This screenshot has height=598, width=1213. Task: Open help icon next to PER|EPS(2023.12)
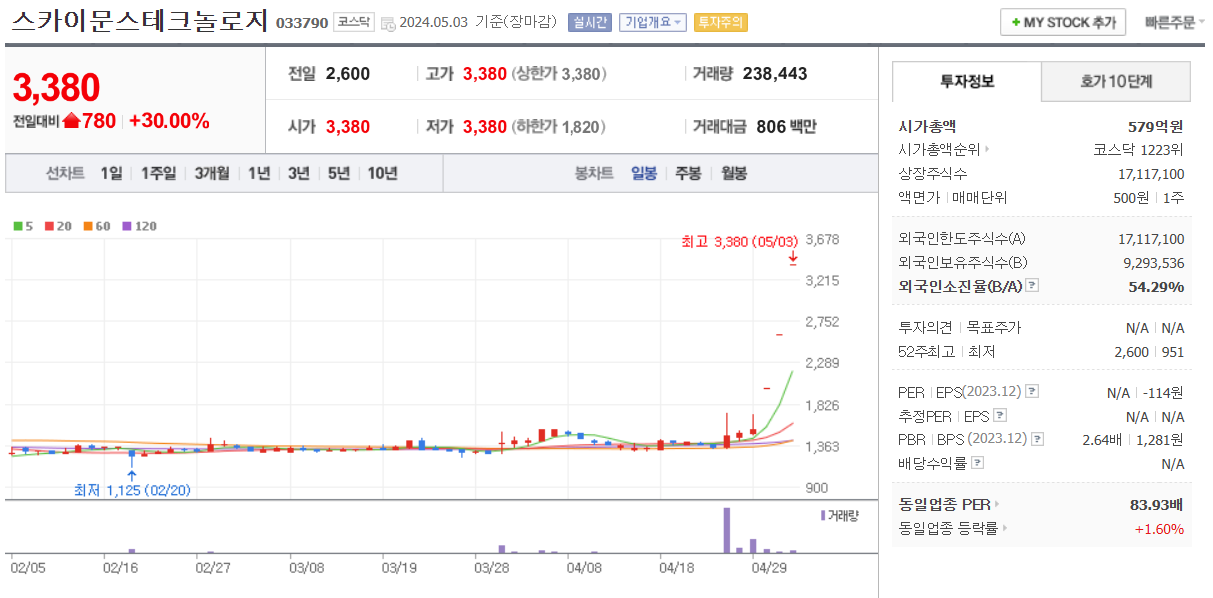click(x=1032, y=392)
